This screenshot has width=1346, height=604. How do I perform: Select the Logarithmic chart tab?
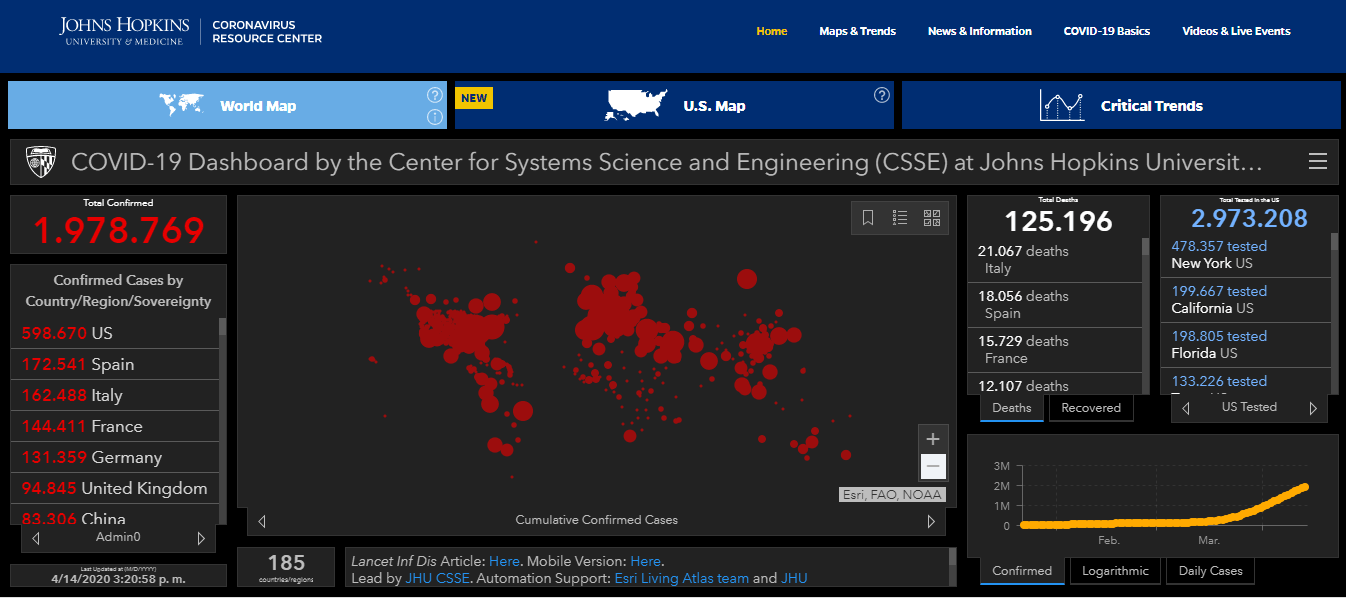coord(1116,571)
